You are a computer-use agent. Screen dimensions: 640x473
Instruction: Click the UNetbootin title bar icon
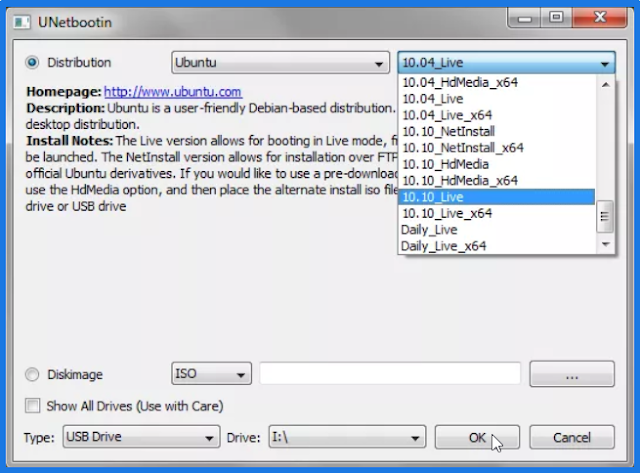pyautogui.click(x=22, y=22)
